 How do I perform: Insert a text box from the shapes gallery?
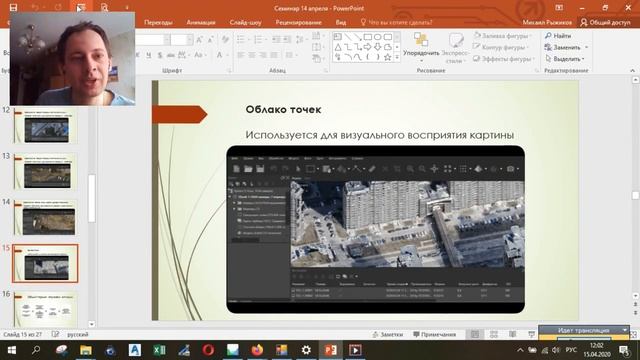coord(338,37)
